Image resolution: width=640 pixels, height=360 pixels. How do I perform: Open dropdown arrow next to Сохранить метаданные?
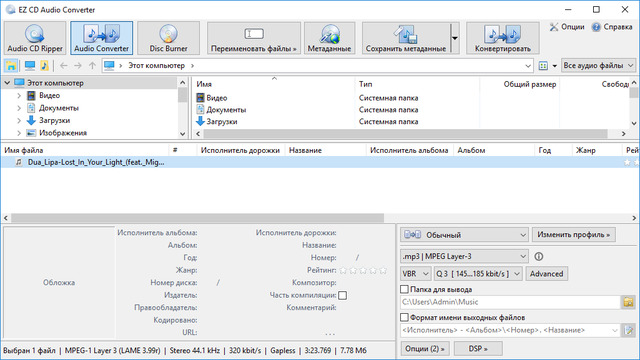coord(454,38)
